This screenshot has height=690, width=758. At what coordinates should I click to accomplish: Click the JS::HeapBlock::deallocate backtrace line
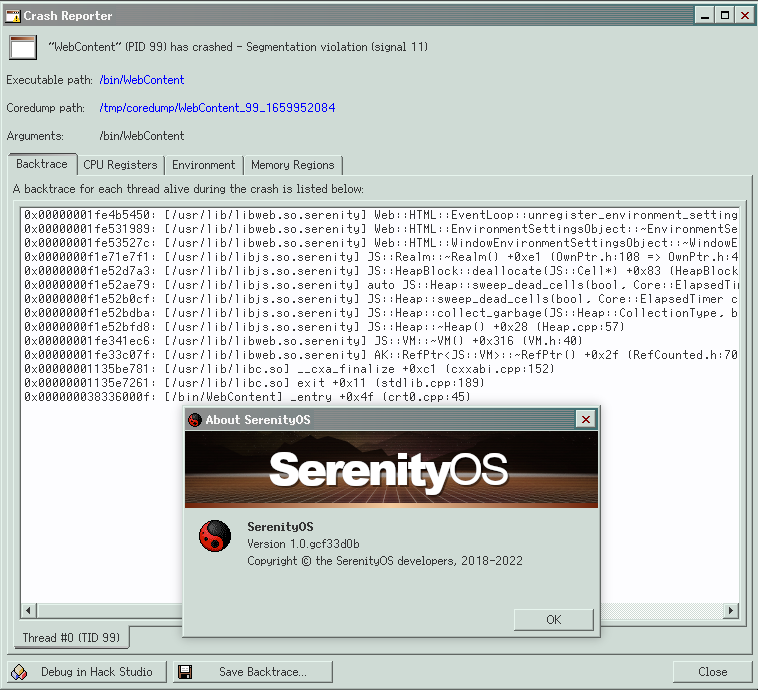click(x=381, y=271)
